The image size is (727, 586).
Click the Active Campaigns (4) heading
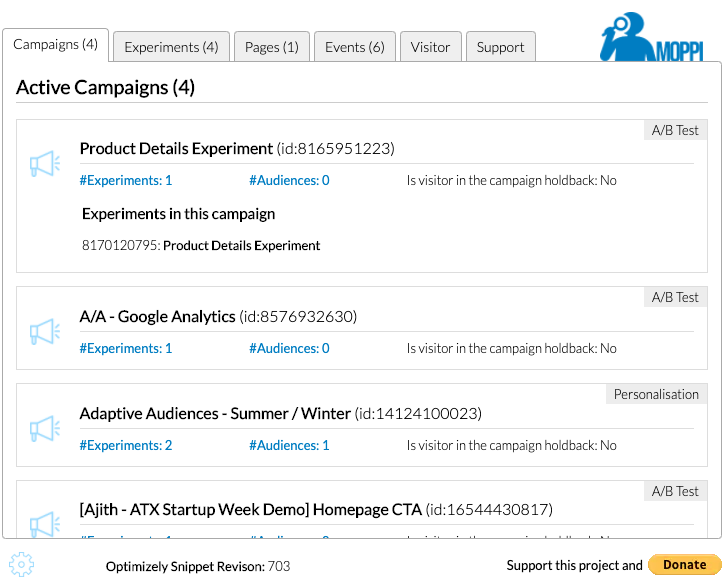click(x=105, y=88)
